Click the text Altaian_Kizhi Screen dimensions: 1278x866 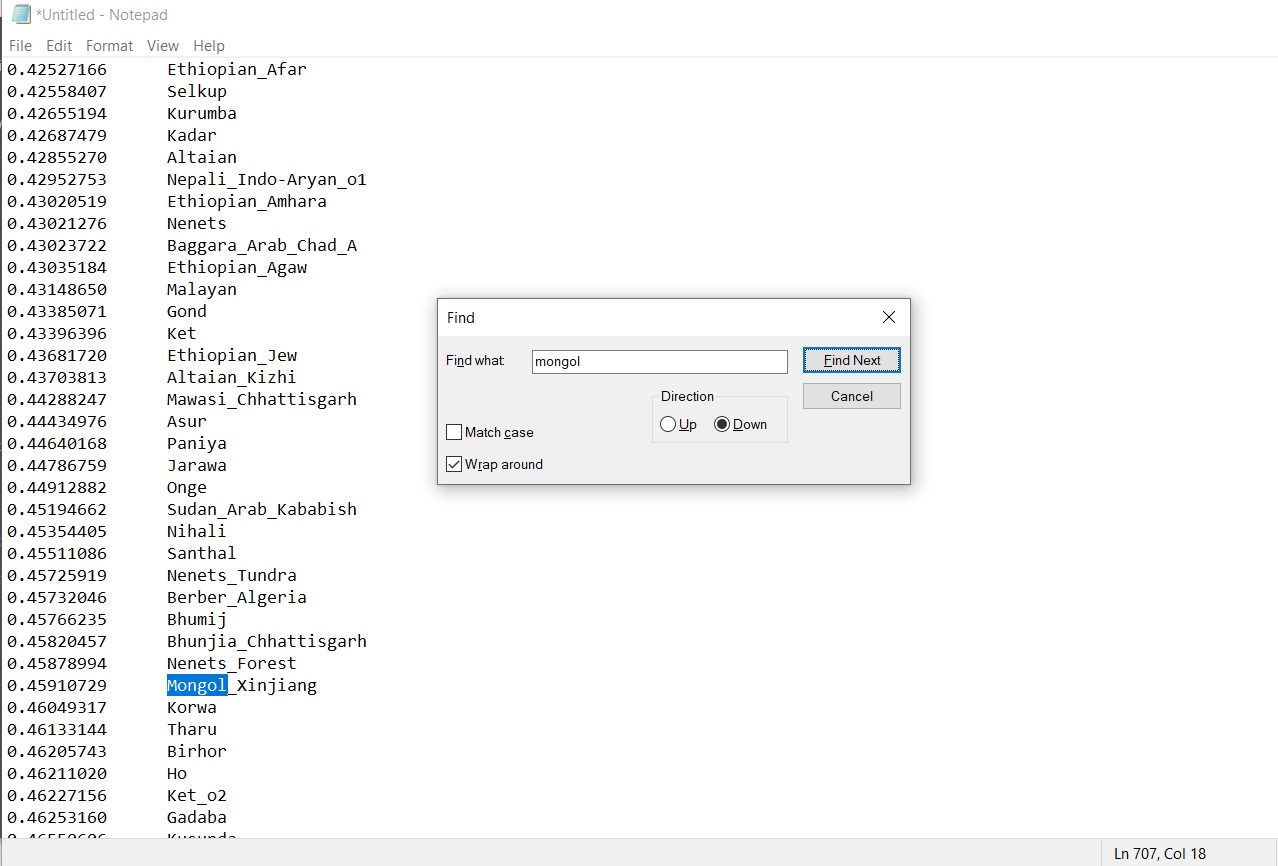pos(232,378)
